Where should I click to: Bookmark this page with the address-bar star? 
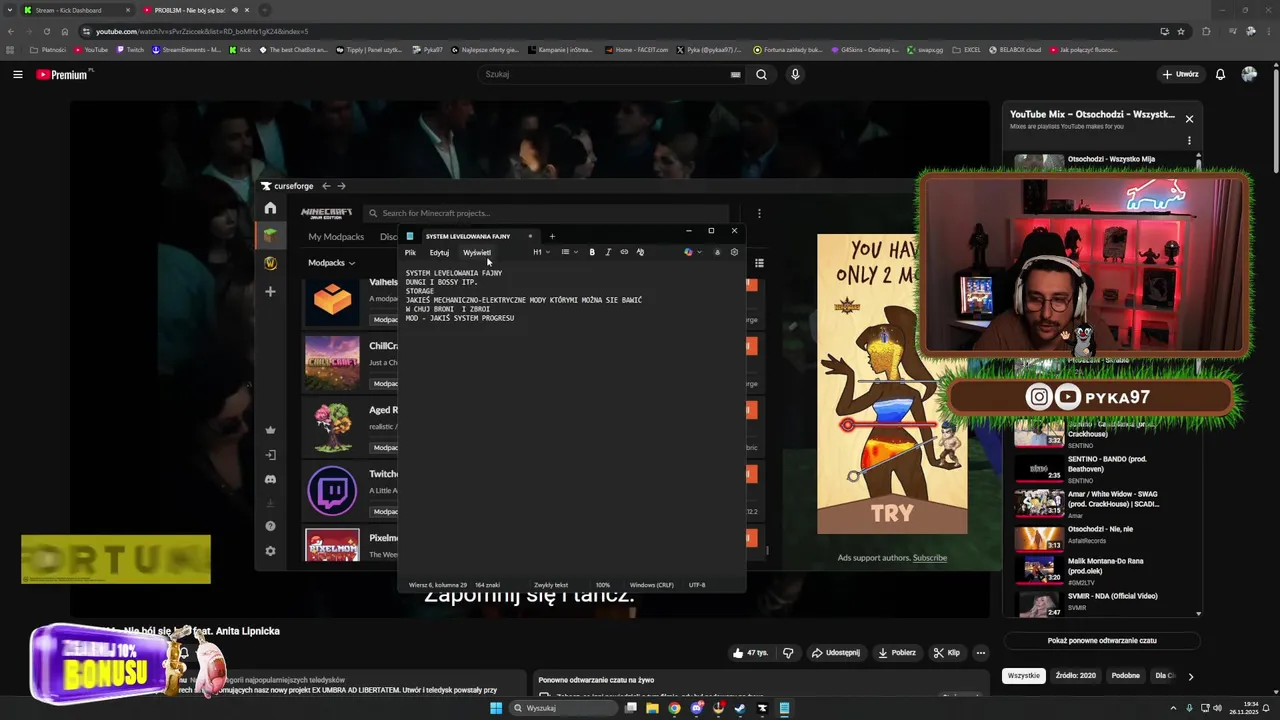point(1181,31)
